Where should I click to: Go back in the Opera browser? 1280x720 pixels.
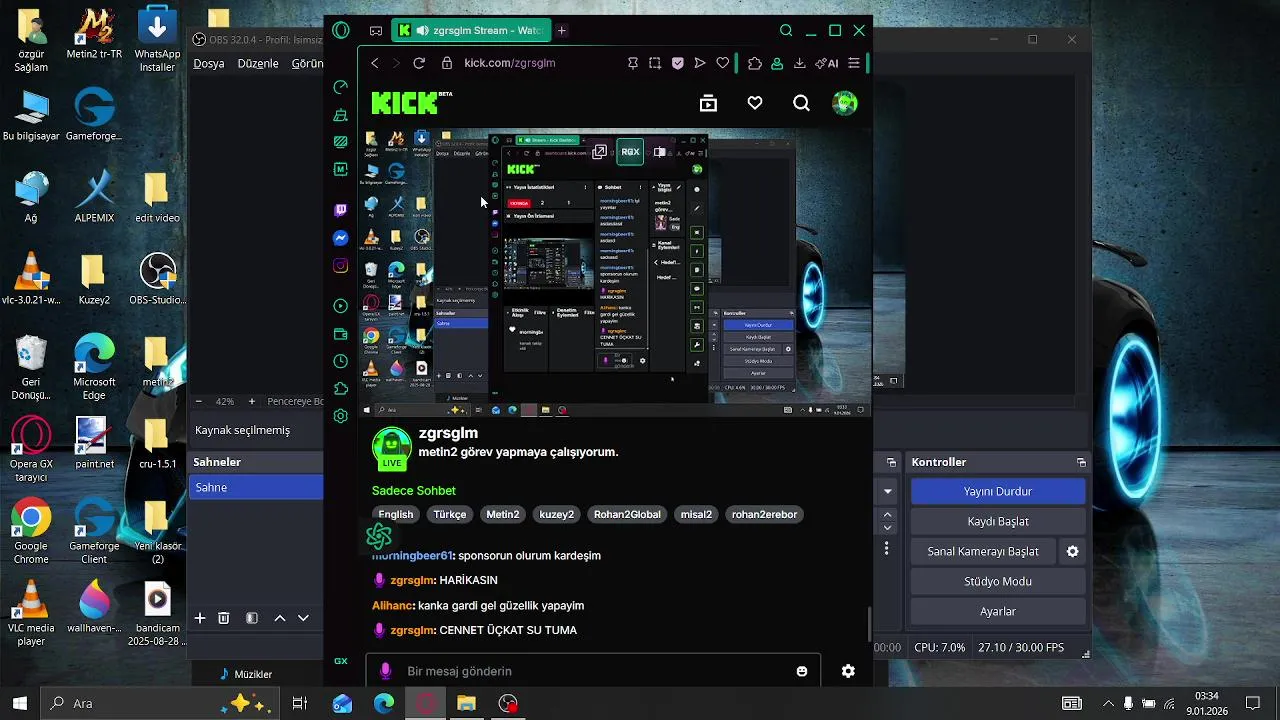pos(375,63)
